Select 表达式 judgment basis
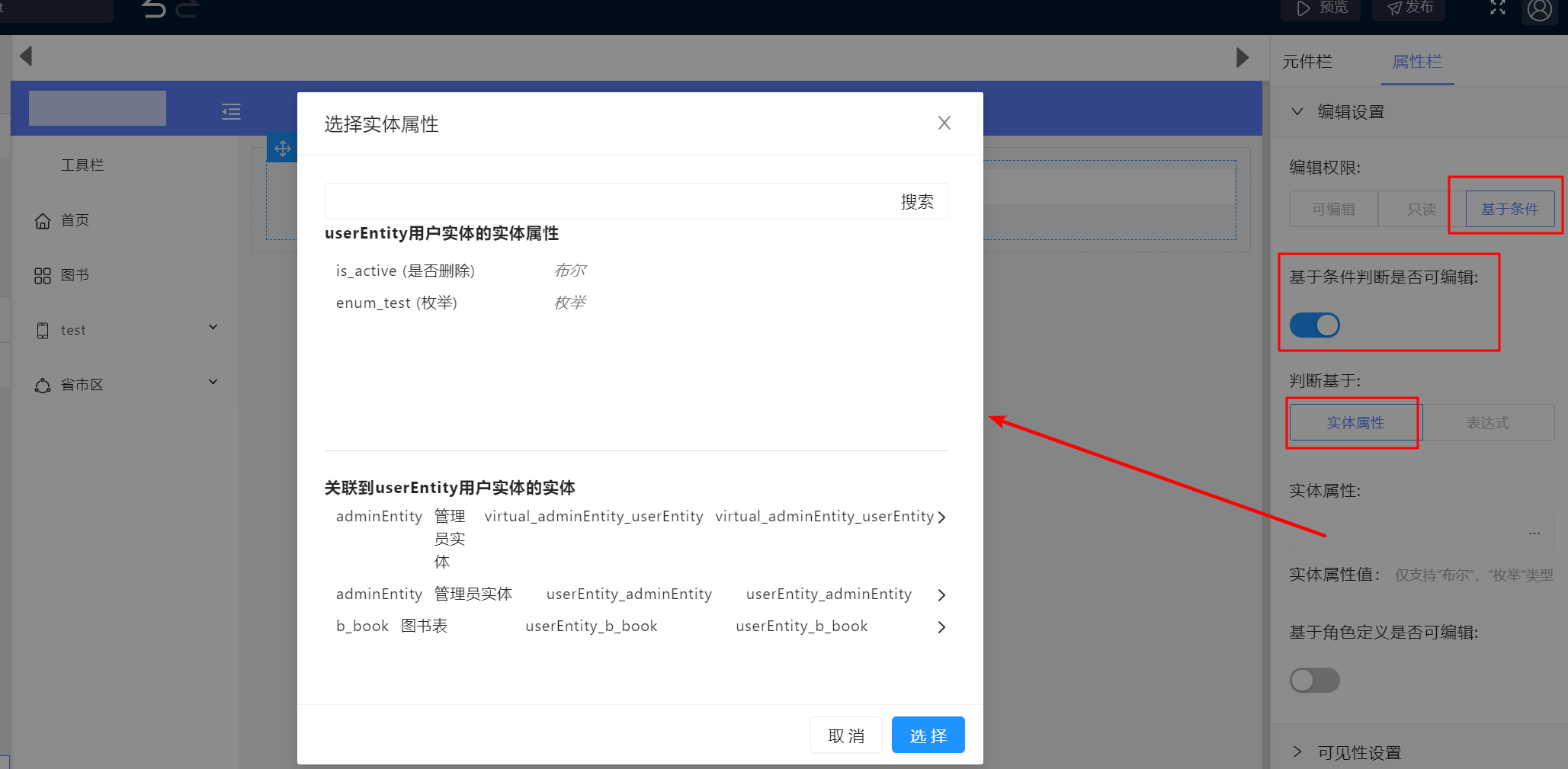 [1488, 423]
